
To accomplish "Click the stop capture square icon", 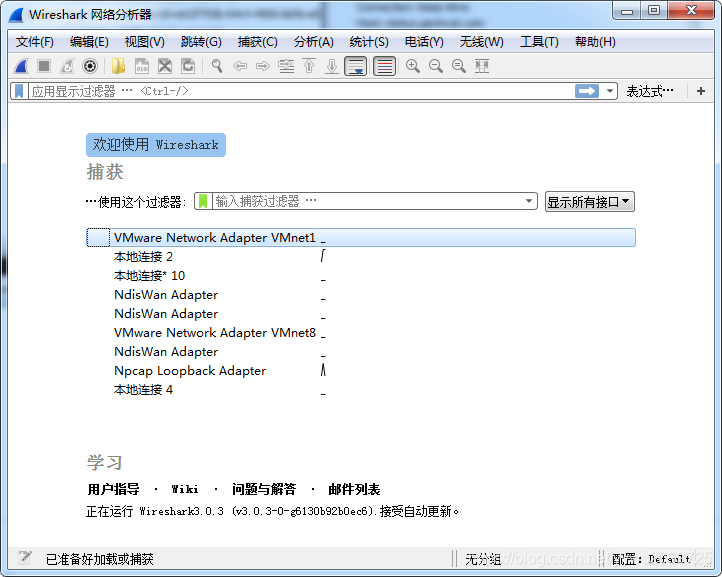I will pos(44,66).
